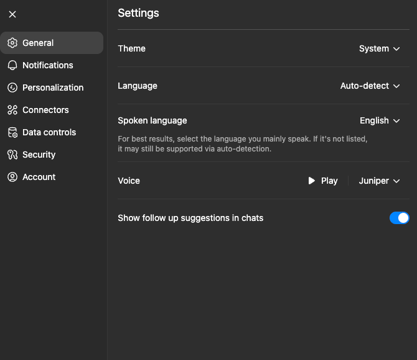Open the General settings tab
This screenshot has width=417, height=360.
point(52,43)
